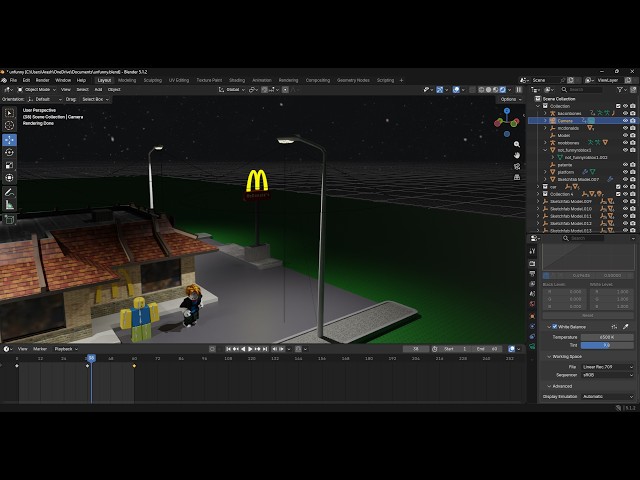Click the navigation gizmo's blue Z axis

point(507,111)
